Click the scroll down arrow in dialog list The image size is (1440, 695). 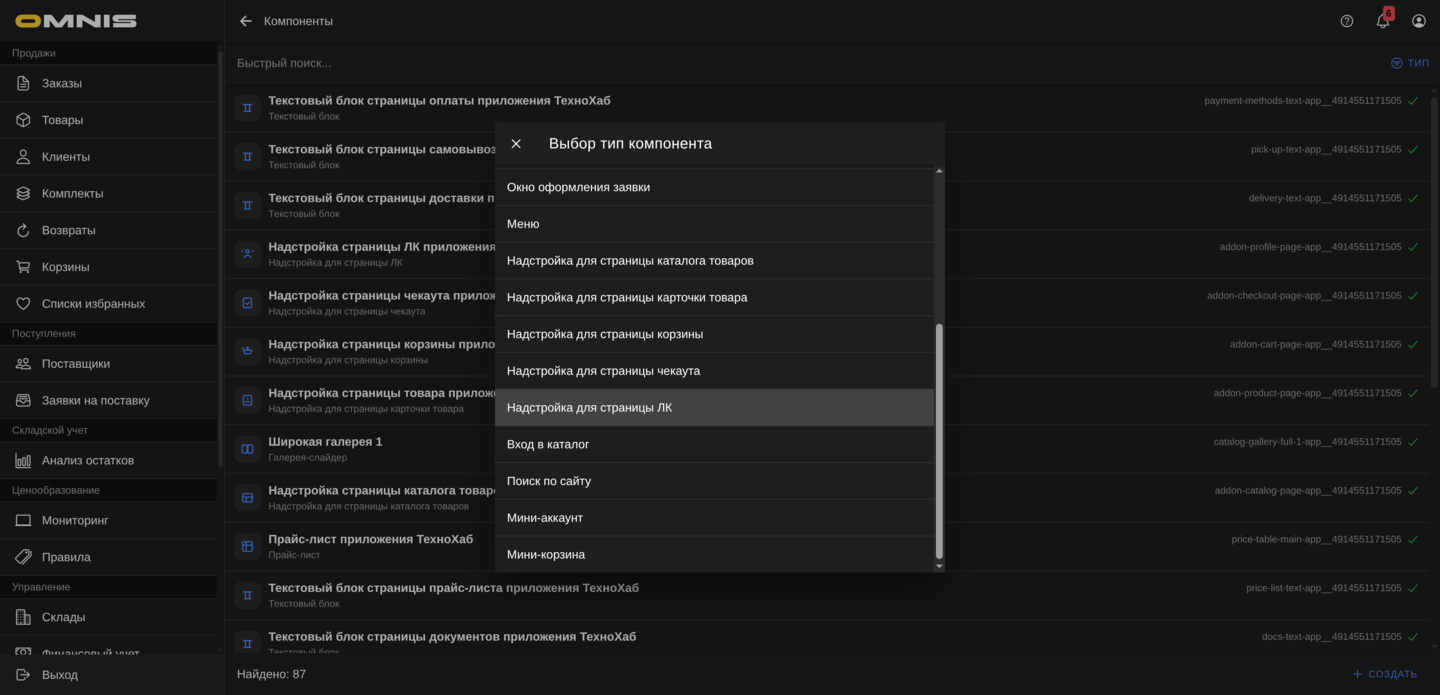(939, 566)
